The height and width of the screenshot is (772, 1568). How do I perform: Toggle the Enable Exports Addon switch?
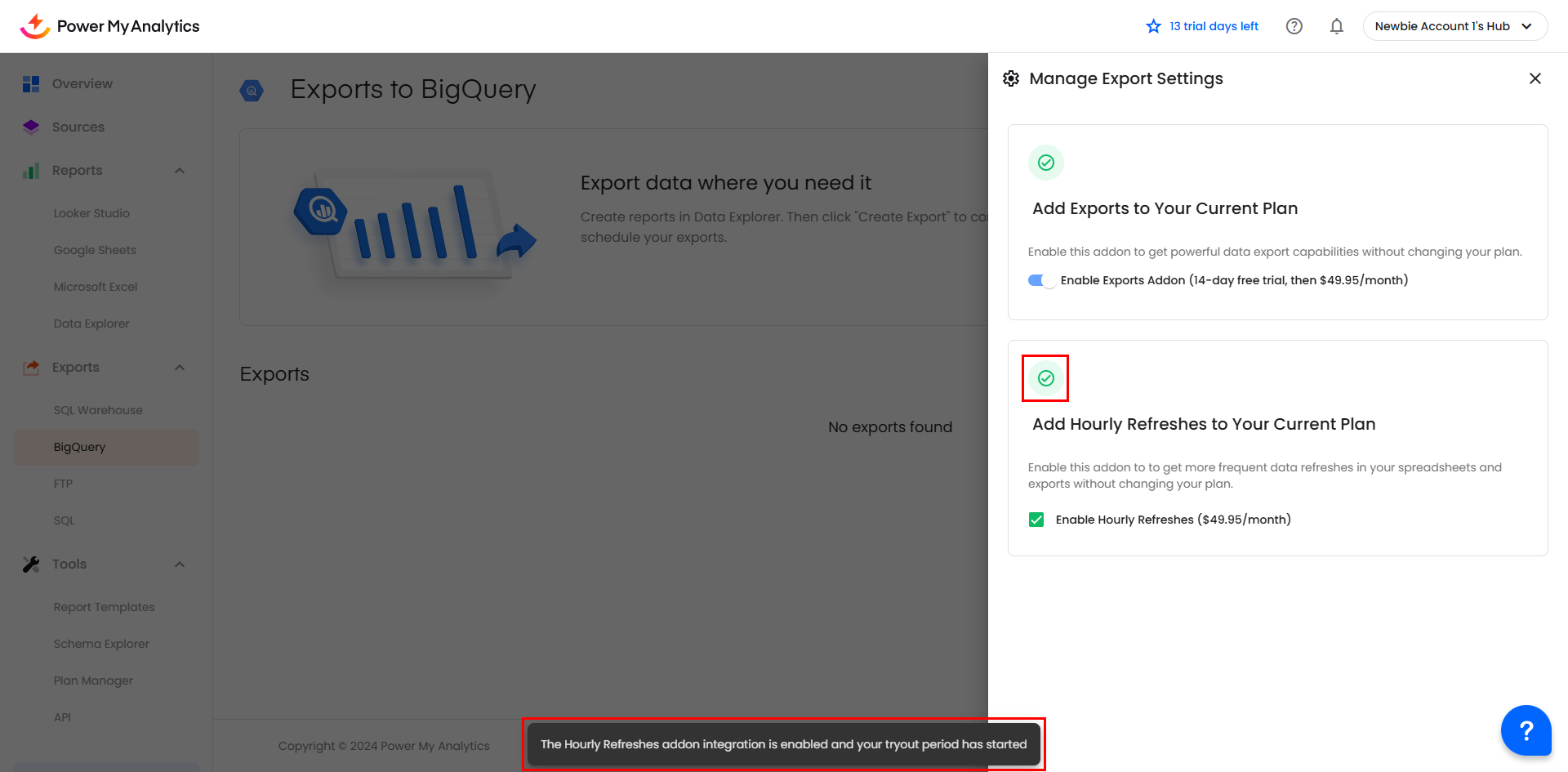[1041, 280]
